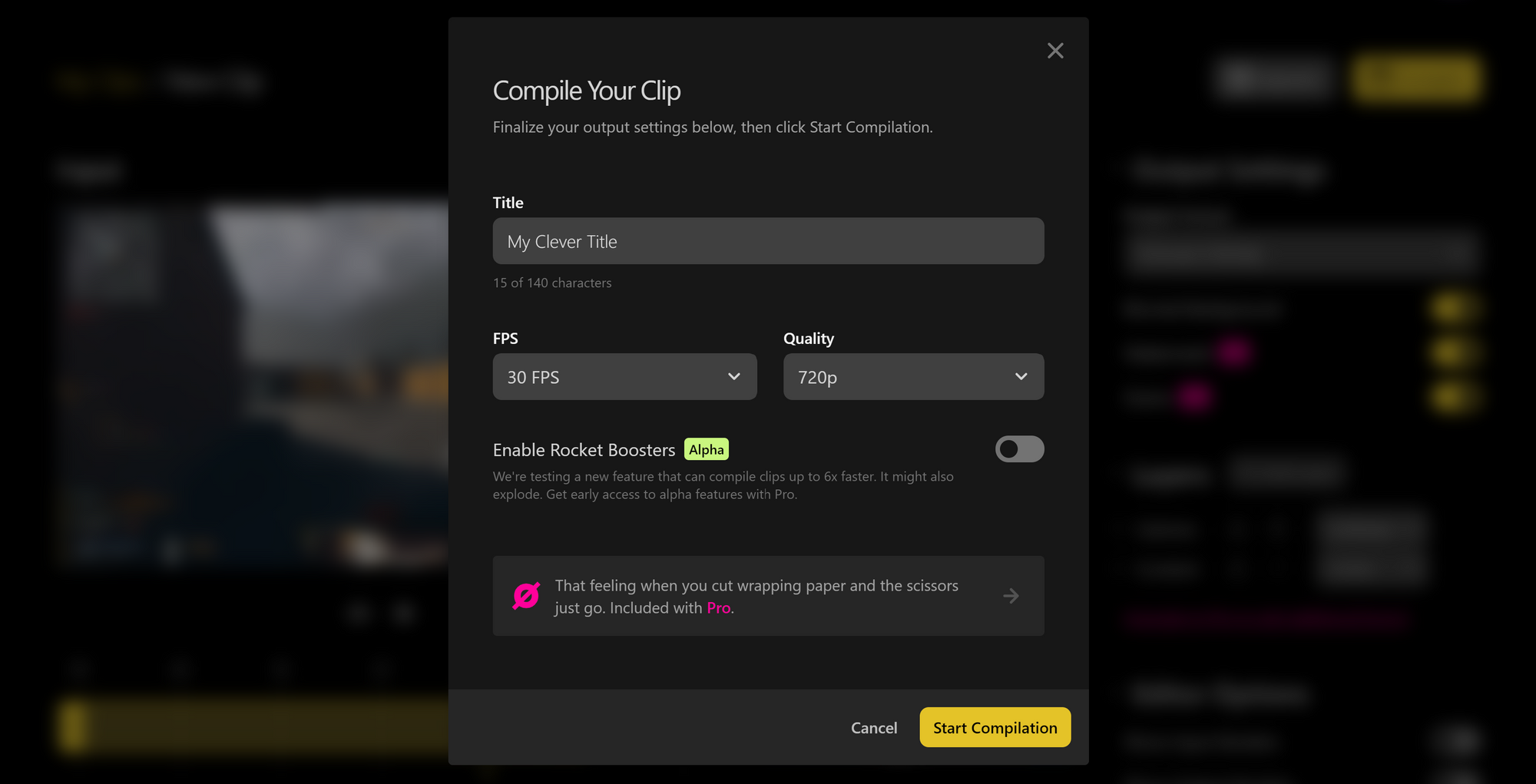Click the right arrow icon in Pro banner
This screenshot has width=1536, height=784.
click(x=1011, y=596)
